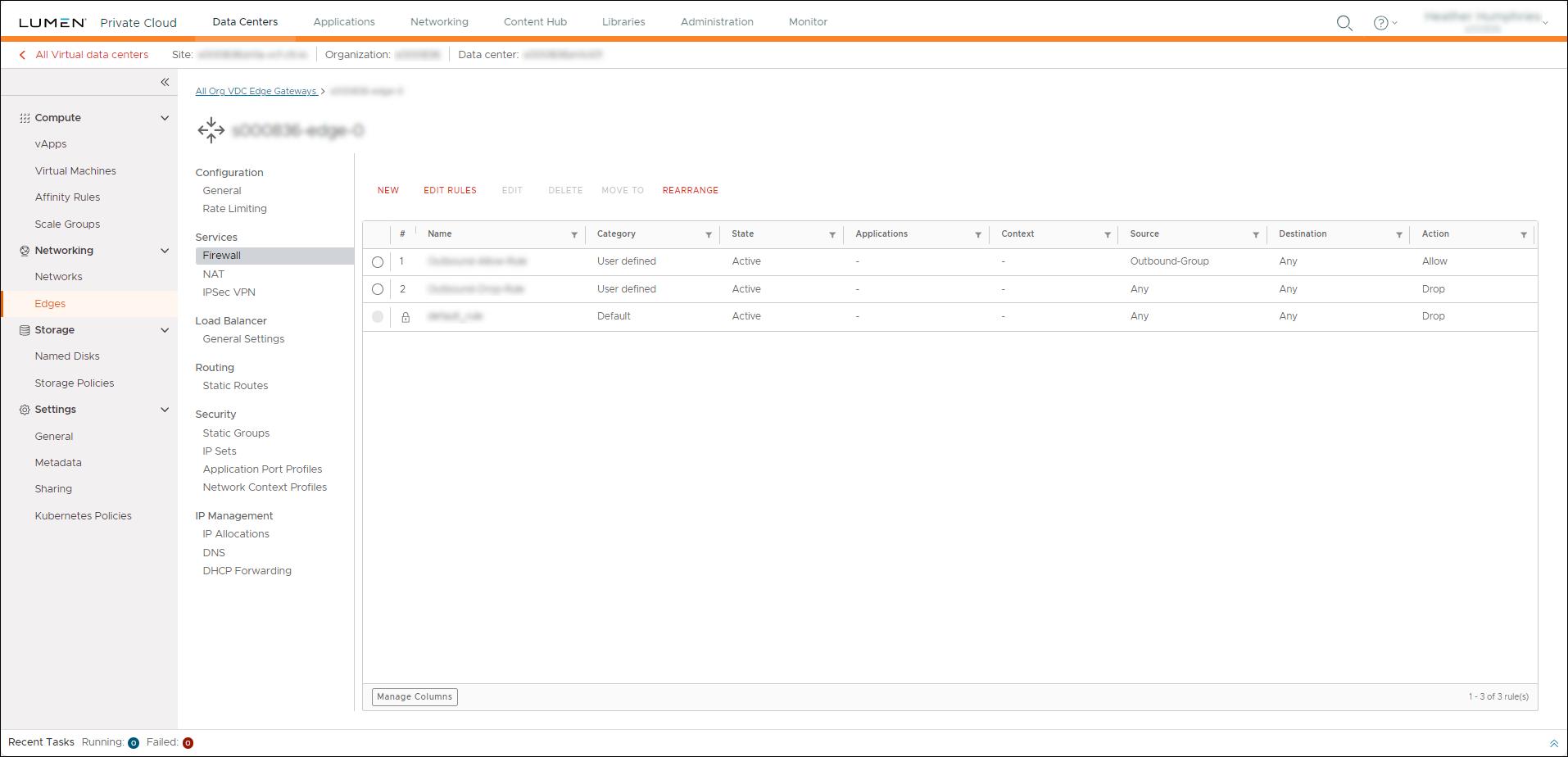Open the Content Hub menu item
The width and height of the screenshot is (1568, 757).
click(535, 22)
